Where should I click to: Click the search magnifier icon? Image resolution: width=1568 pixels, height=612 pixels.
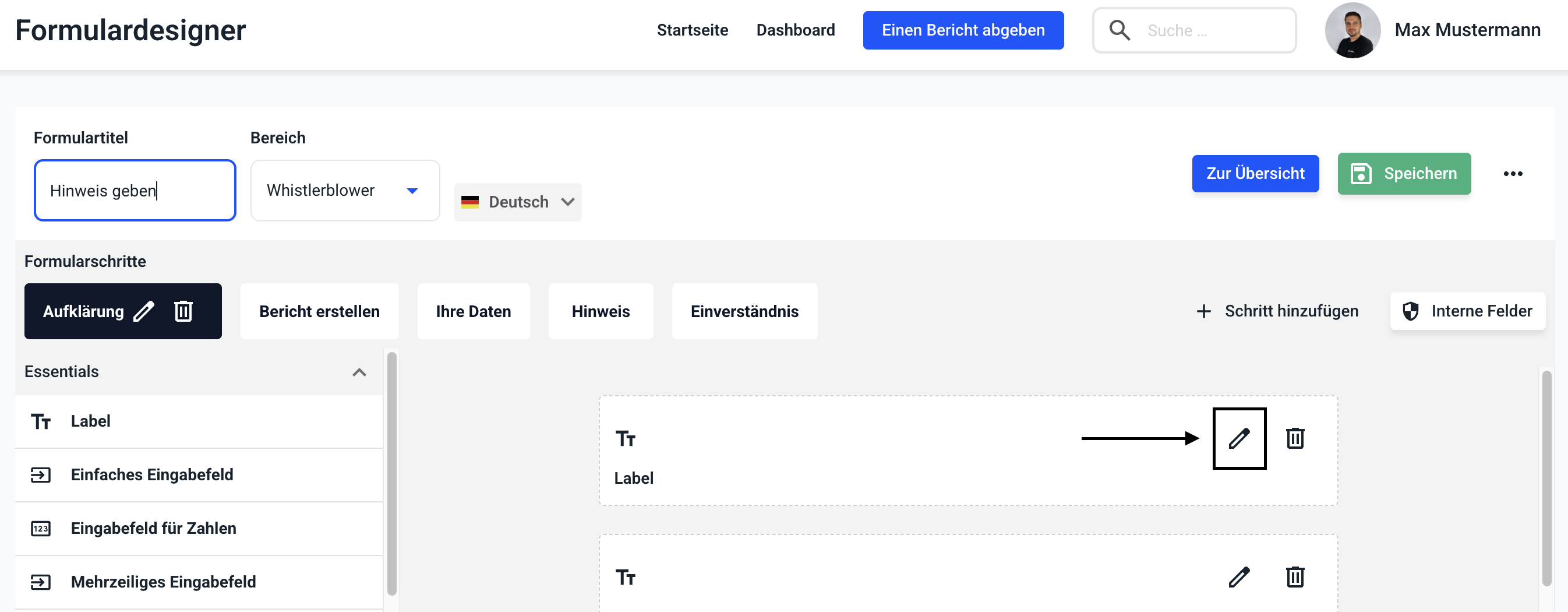pos(1120,30)
